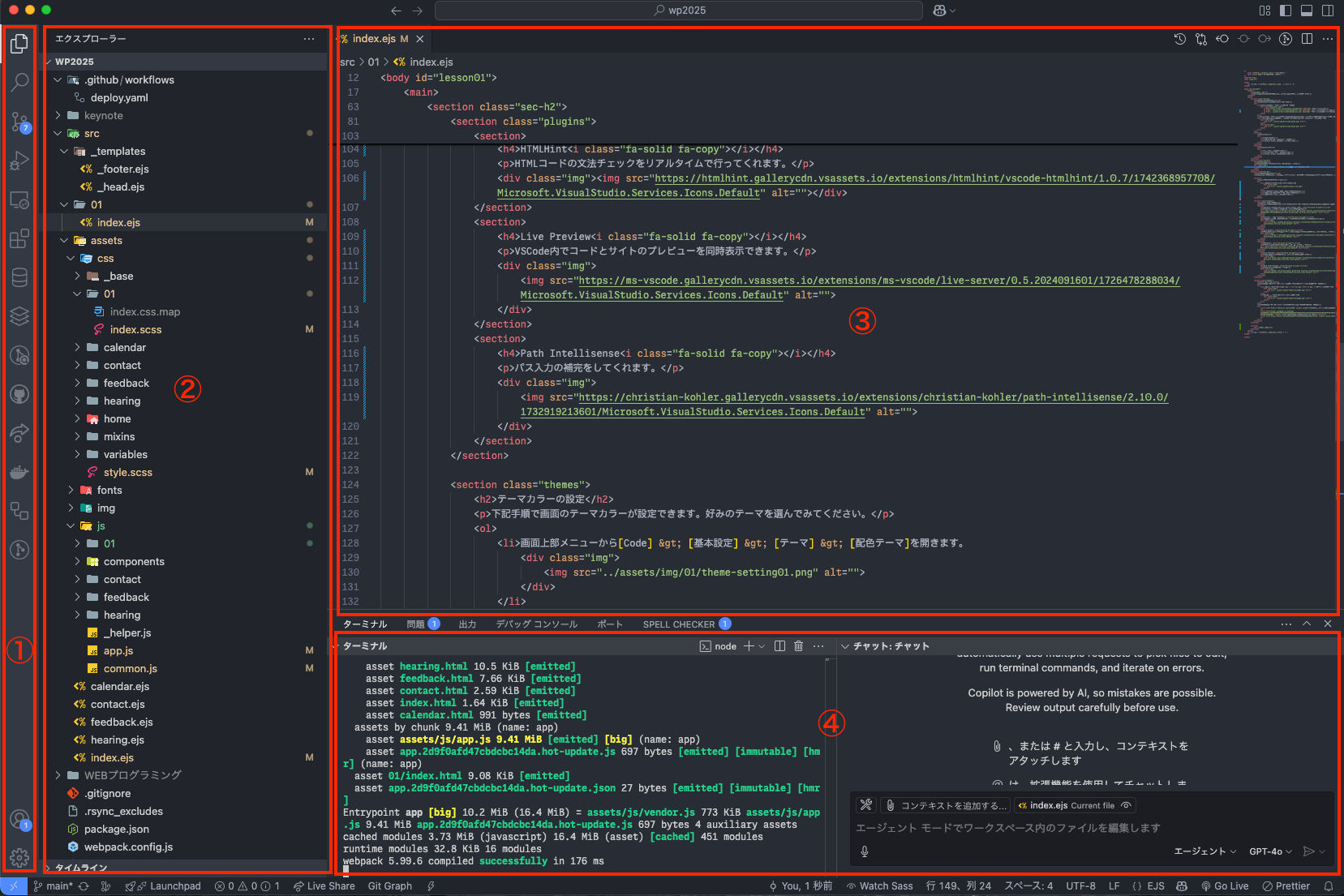Click the editor minimap on the right

(x=1287, y=203)
